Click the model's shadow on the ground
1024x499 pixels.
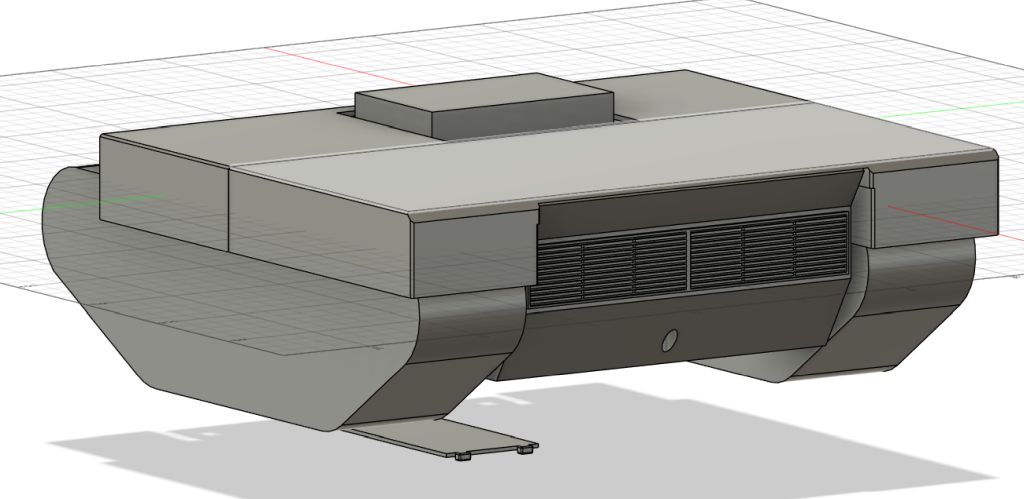[700, 440]
